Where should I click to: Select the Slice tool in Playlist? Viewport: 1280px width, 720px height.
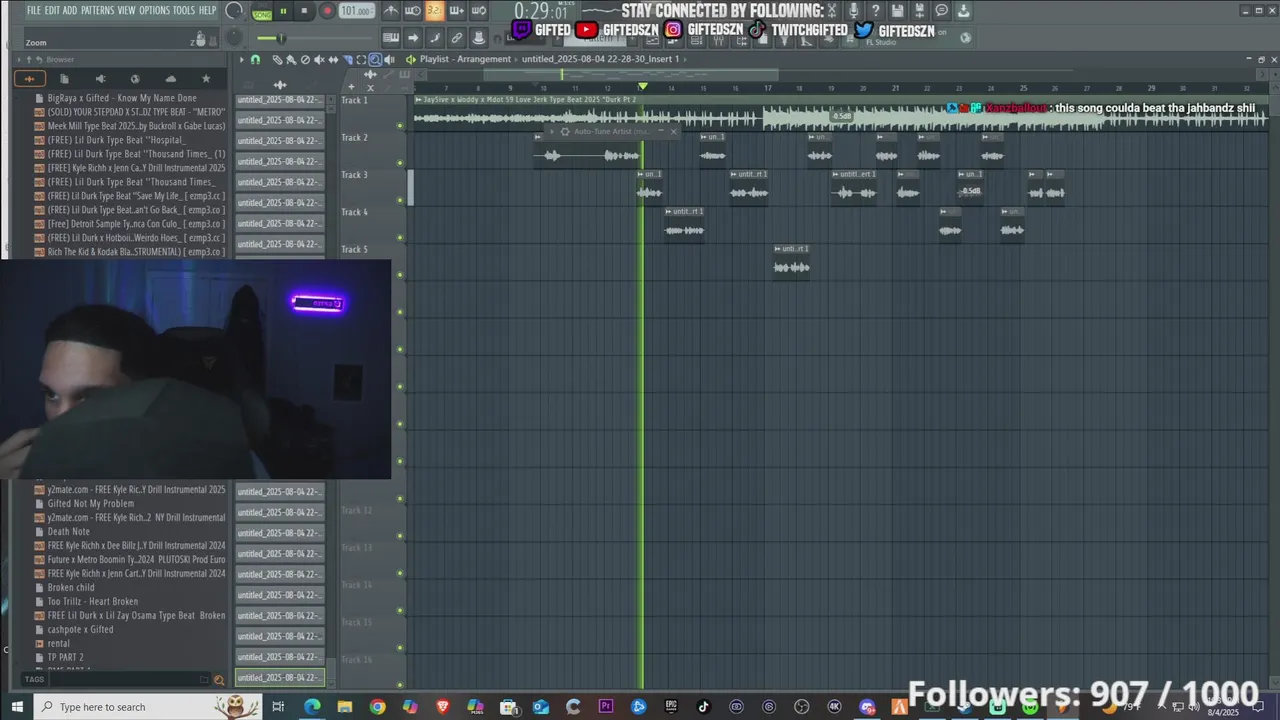(x=347, y=59)
